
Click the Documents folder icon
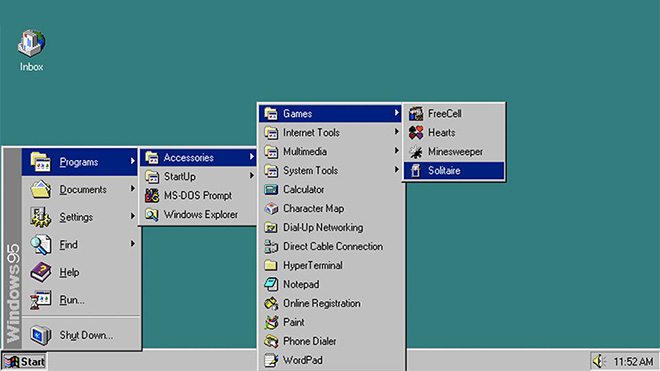pyautogui.click(x=40, y=190)
